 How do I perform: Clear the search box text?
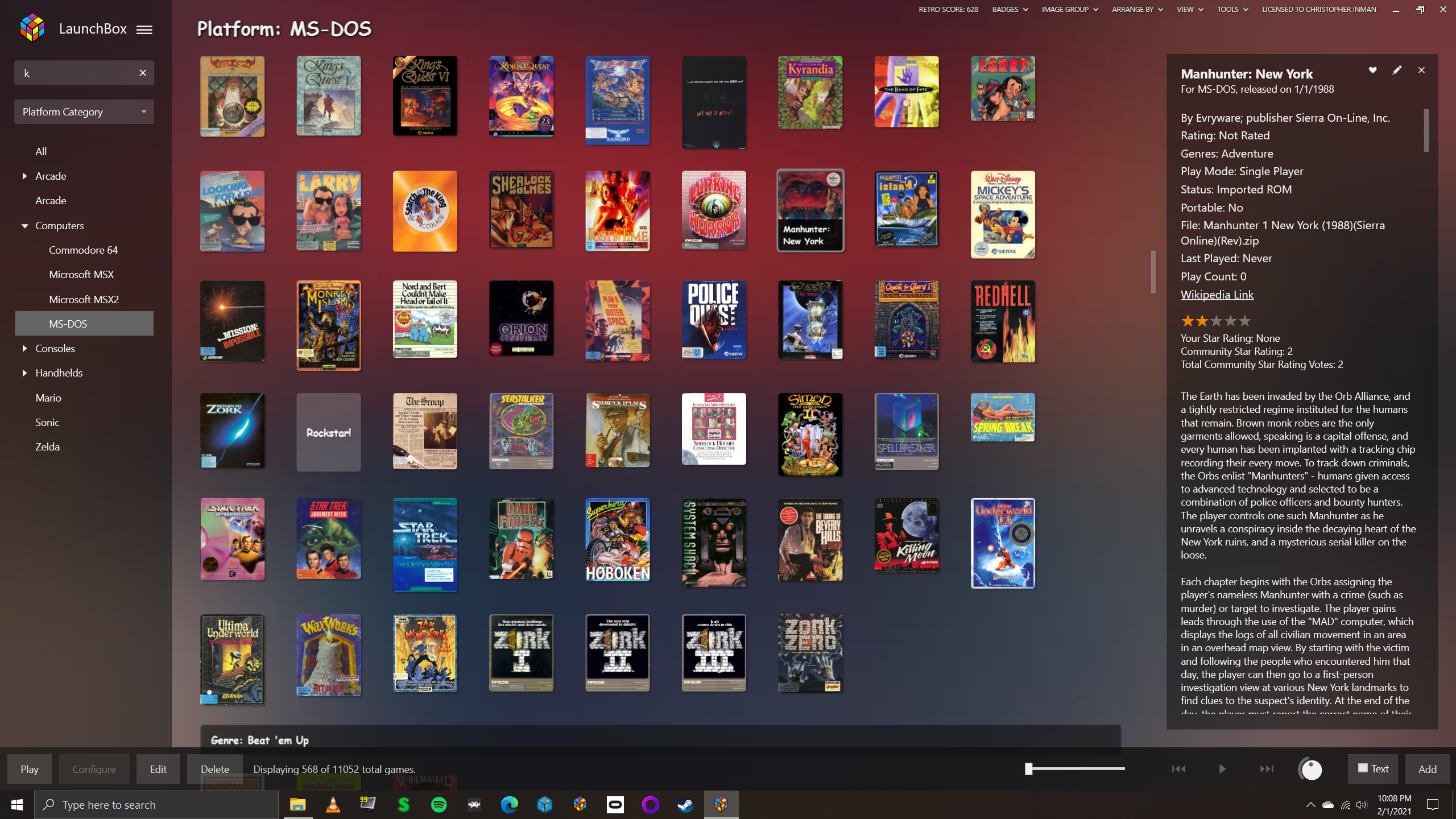click(x=143, y=73)
